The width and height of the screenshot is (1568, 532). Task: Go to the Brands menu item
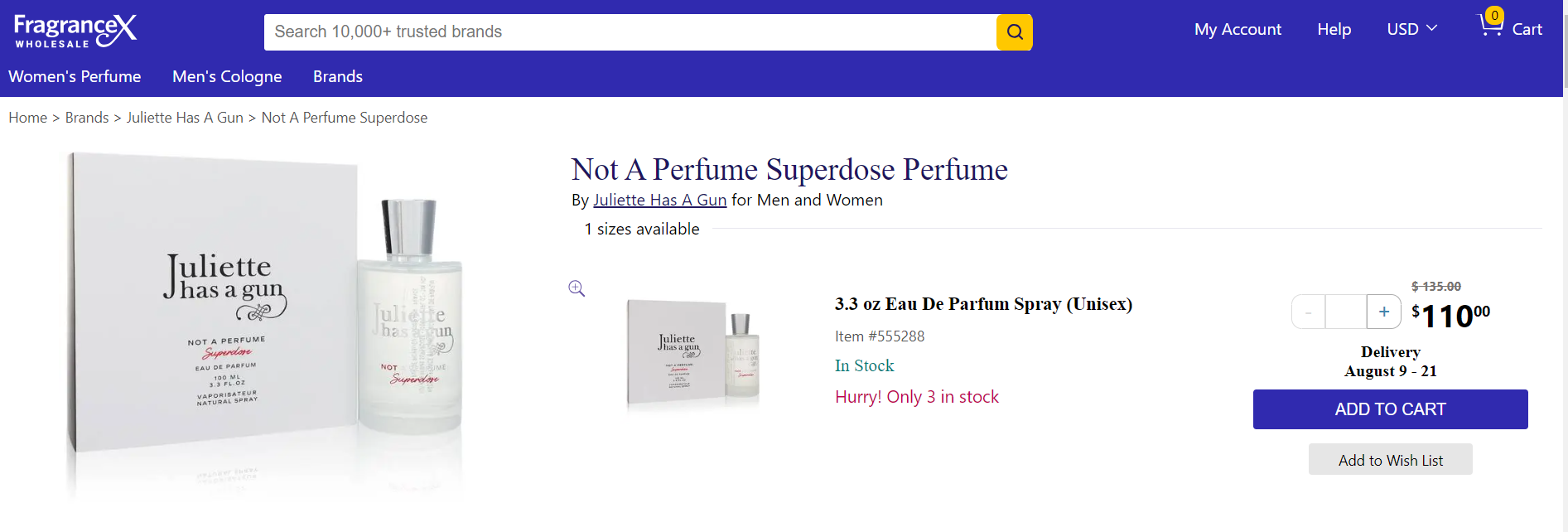[x=338, y=76]
